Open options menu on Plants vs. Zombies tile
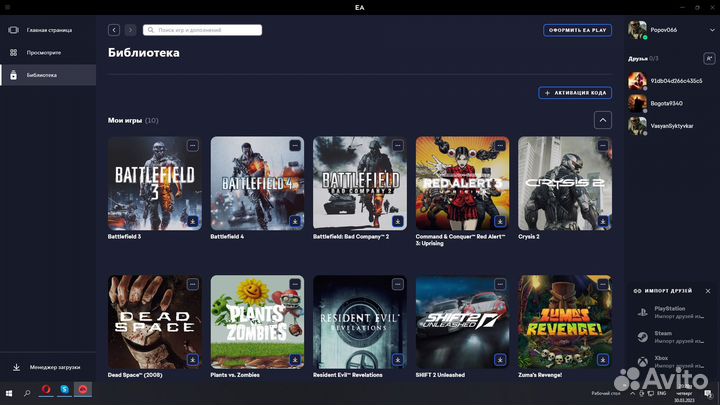 pyautogui.click(x=295, y=284)
